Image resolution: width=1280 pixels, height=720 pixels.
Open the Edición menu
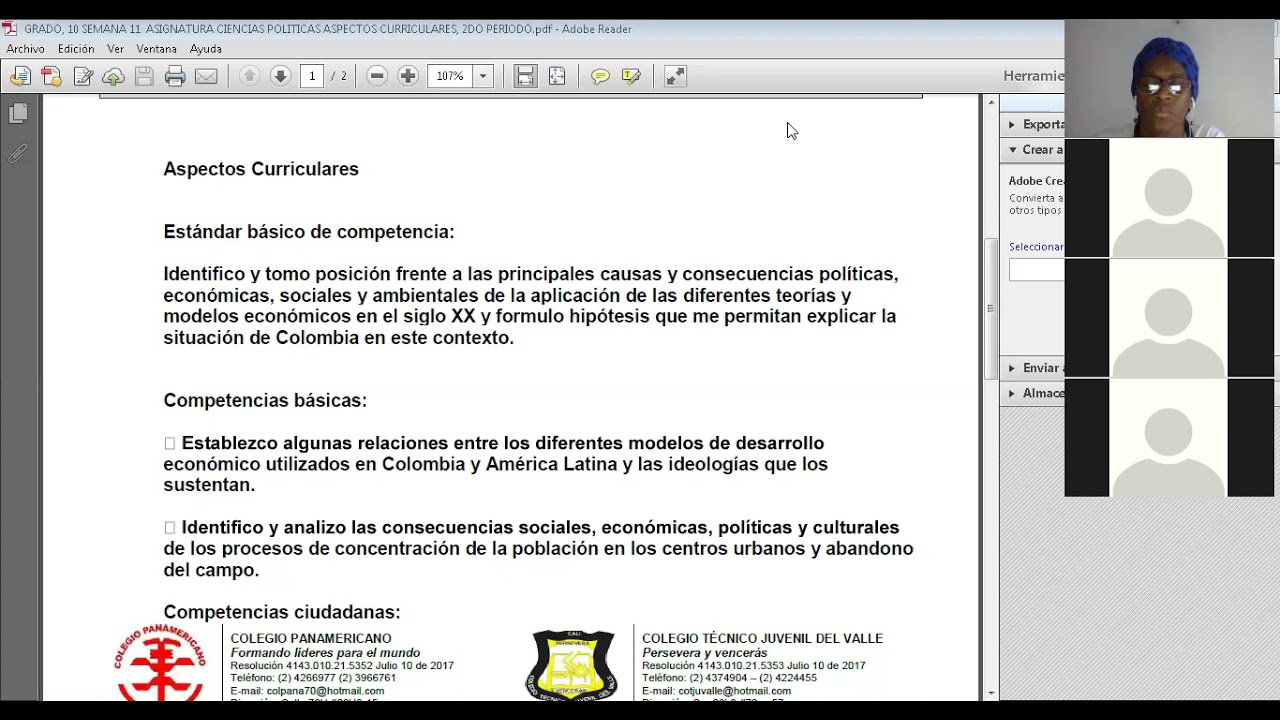click(76, 49)
